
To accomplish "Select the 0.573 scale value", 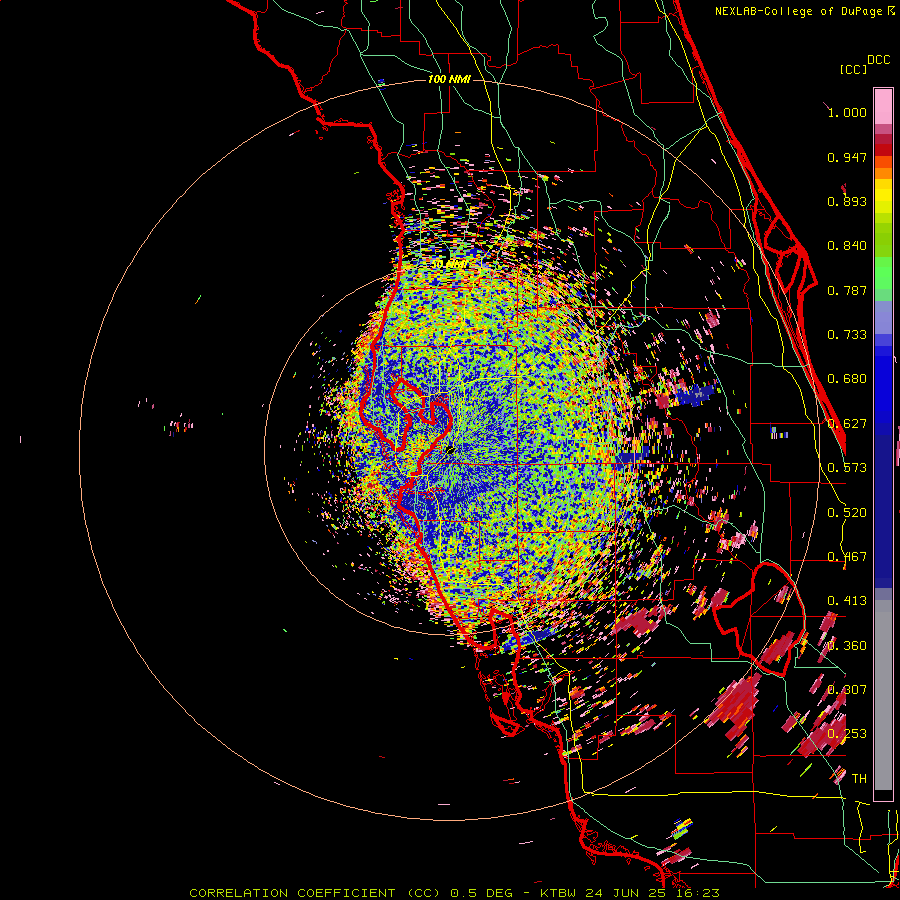I will pyautogui.click(x=847, y=468).
